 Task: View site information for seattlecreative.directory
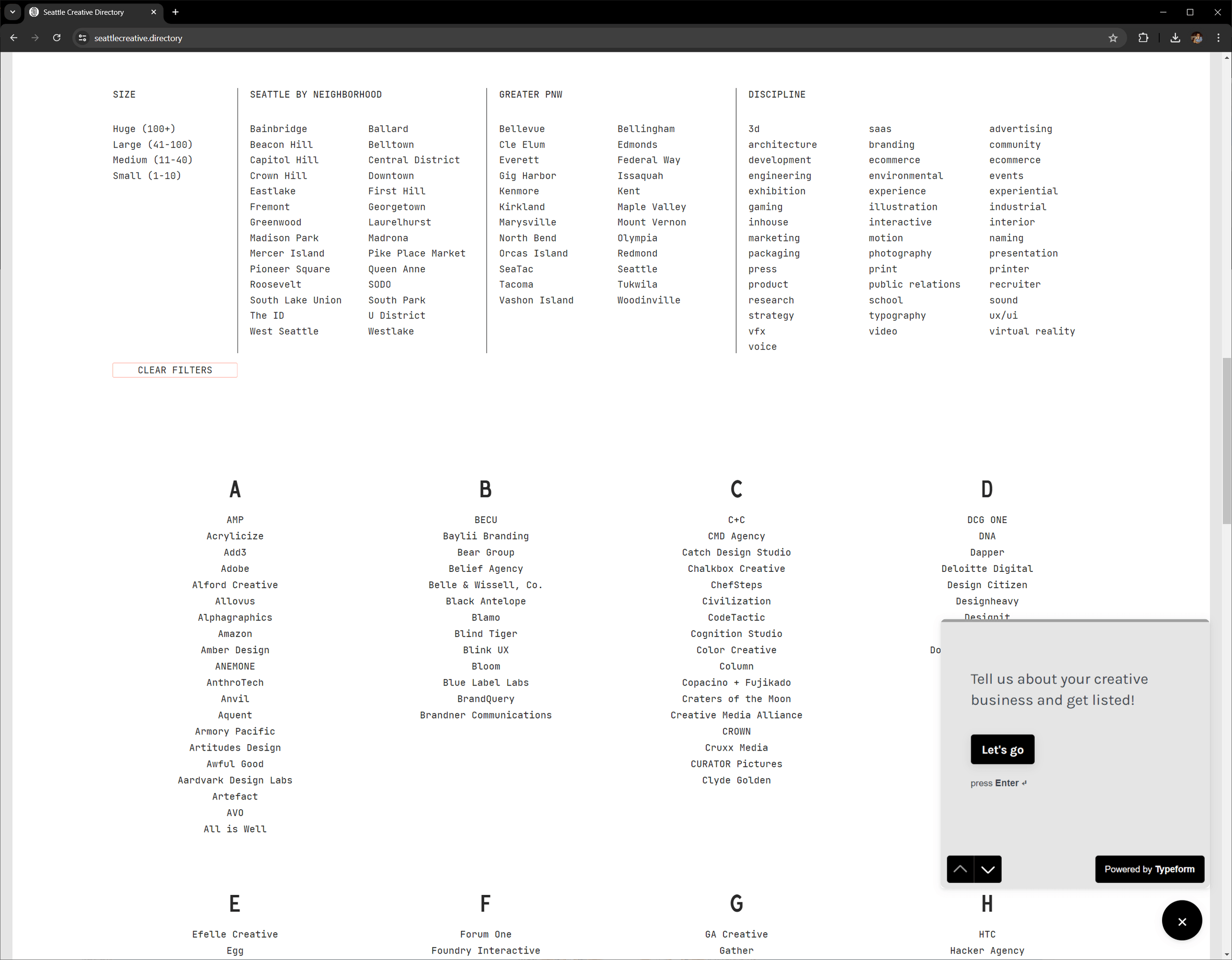[x=82, y=38]
